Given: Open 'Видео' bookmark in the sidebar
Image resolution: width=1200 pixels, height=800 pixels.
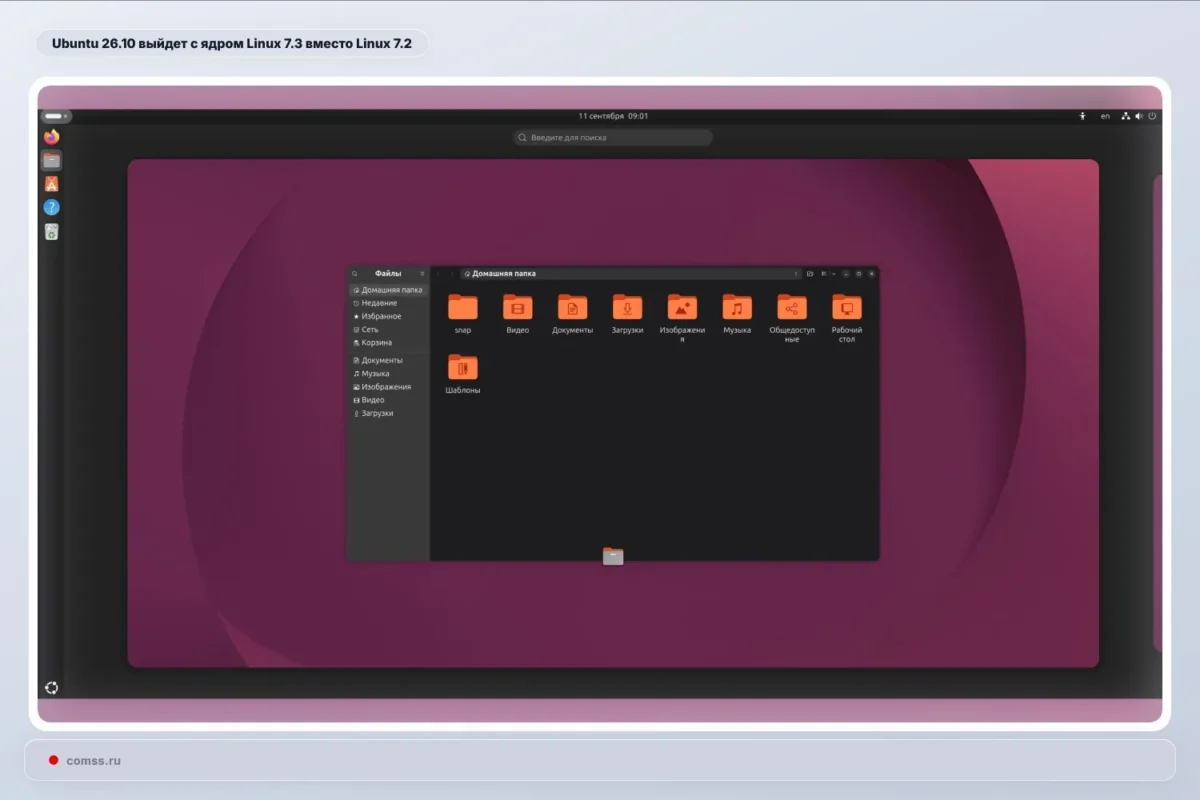Looking at the screenshot, I should 388,400.
